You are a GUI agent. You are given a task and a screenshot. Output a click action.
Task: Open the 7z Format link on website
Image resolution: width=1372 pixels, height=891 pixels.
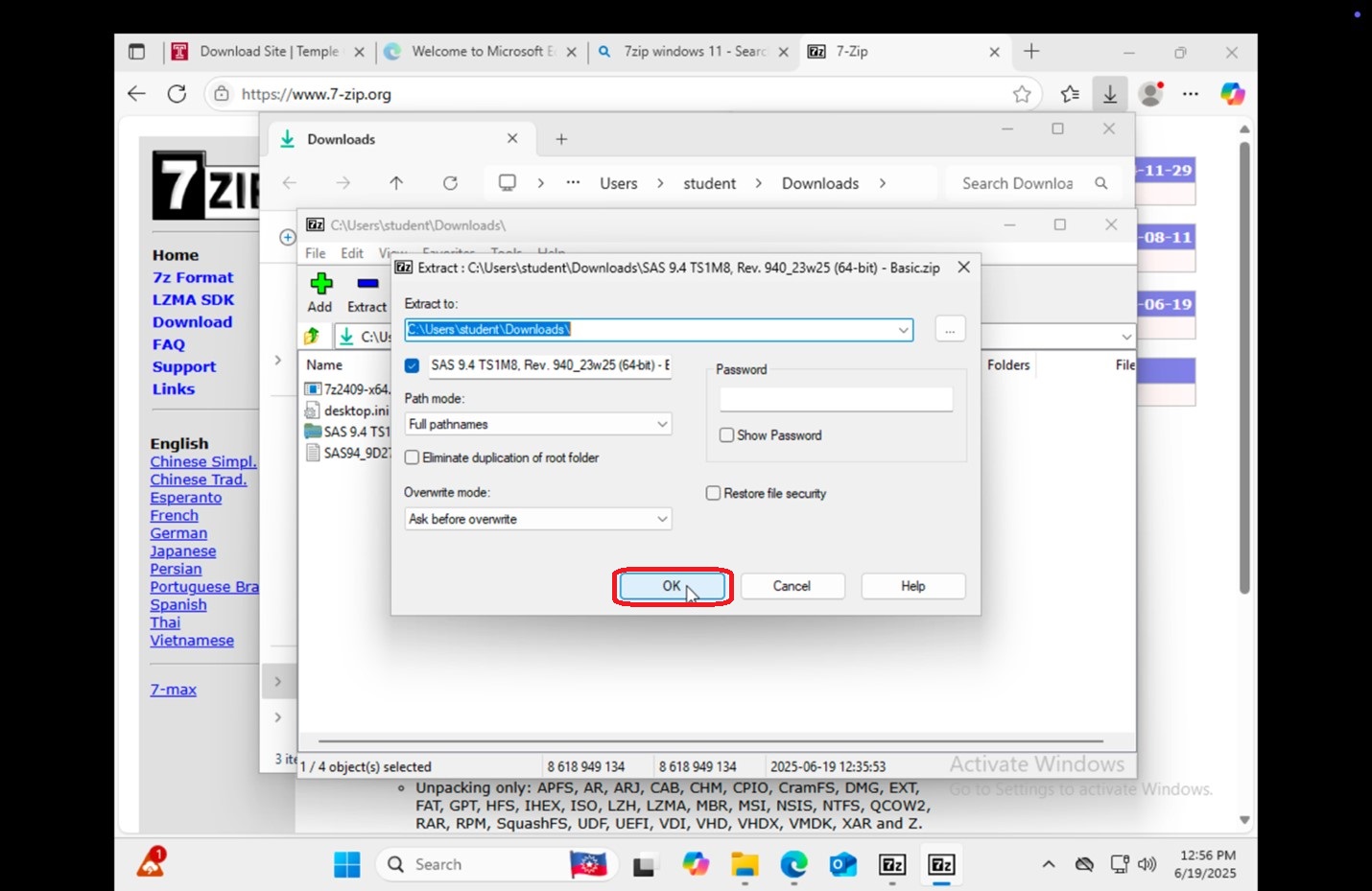click(193, 277)
